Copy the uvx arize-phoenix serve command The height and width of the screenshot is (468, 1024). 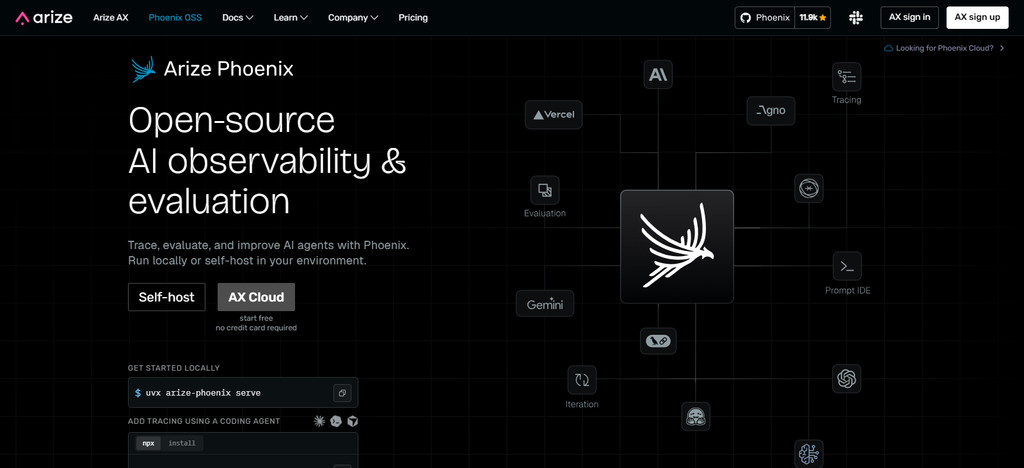click(x=342, y=393)
